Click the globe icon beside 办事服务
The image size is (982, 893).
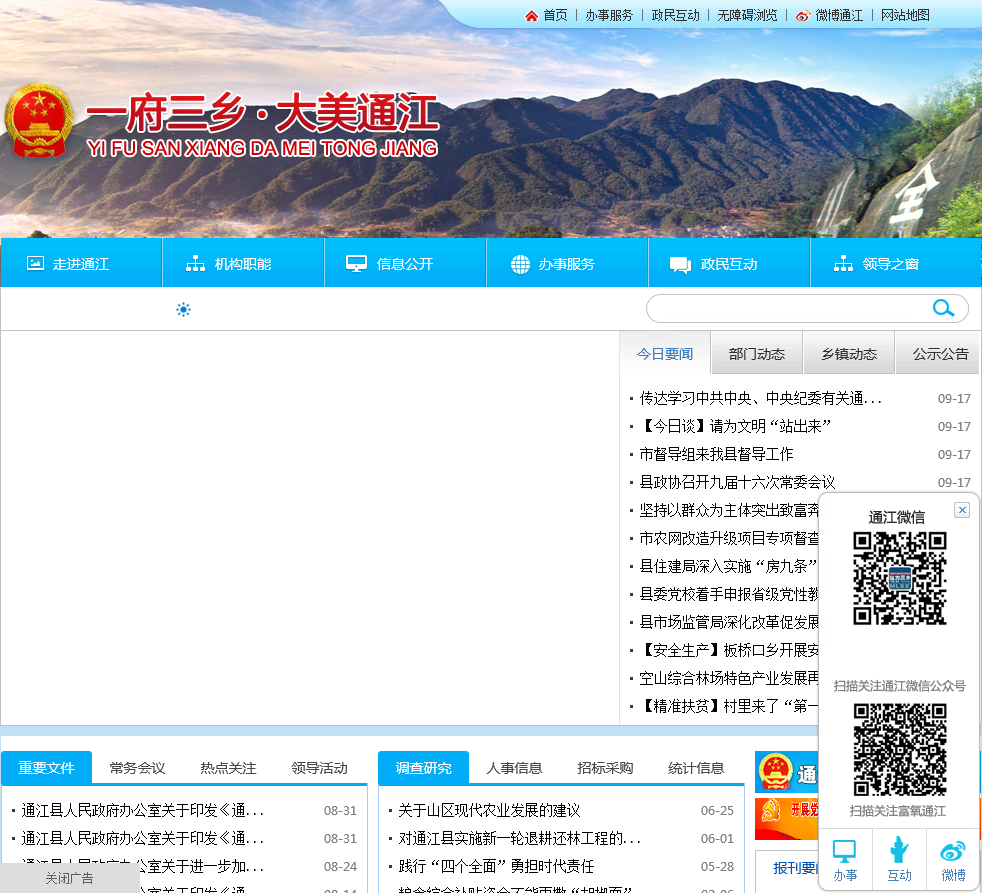[x=520, y=264]
